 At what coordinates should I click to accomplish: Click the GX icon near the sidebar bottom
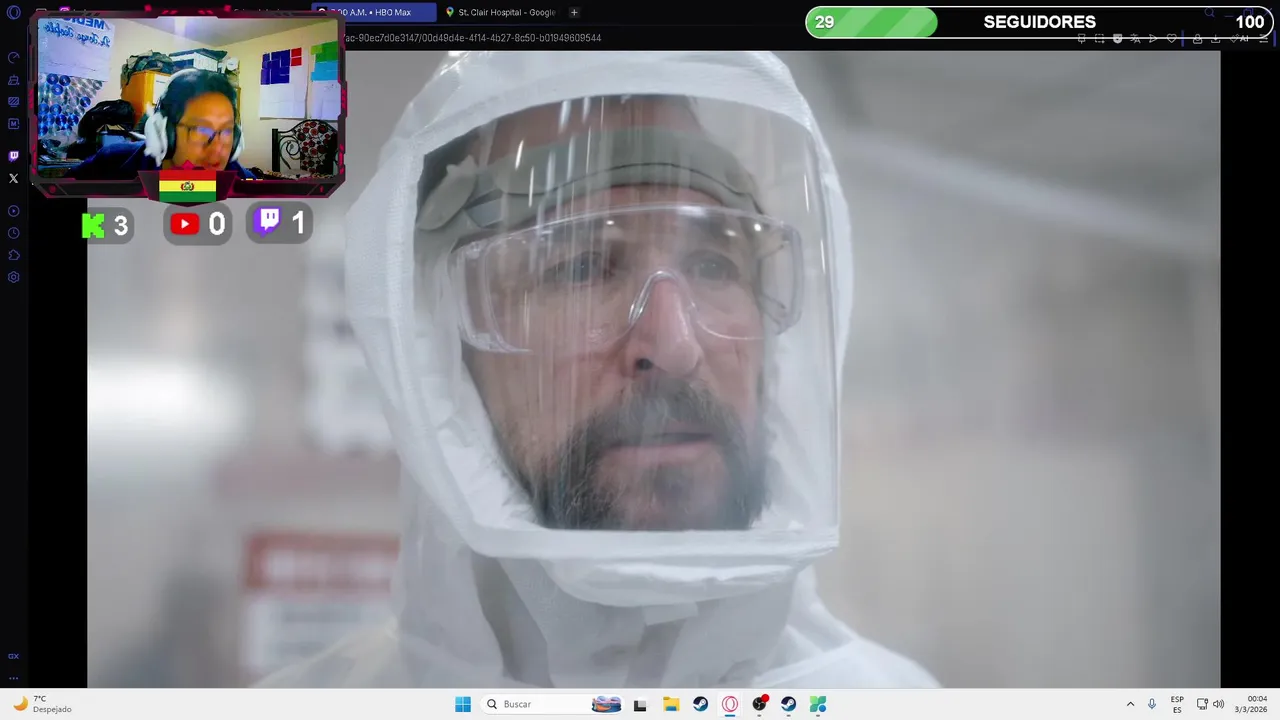point(13,656)
